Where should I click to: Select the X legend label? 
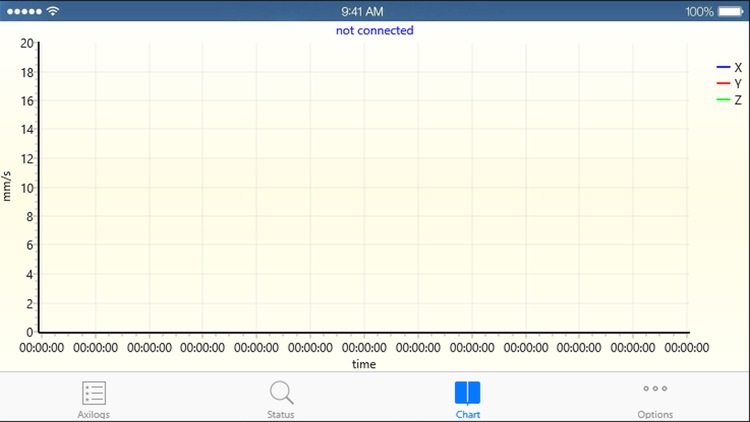tap(738, 67)
